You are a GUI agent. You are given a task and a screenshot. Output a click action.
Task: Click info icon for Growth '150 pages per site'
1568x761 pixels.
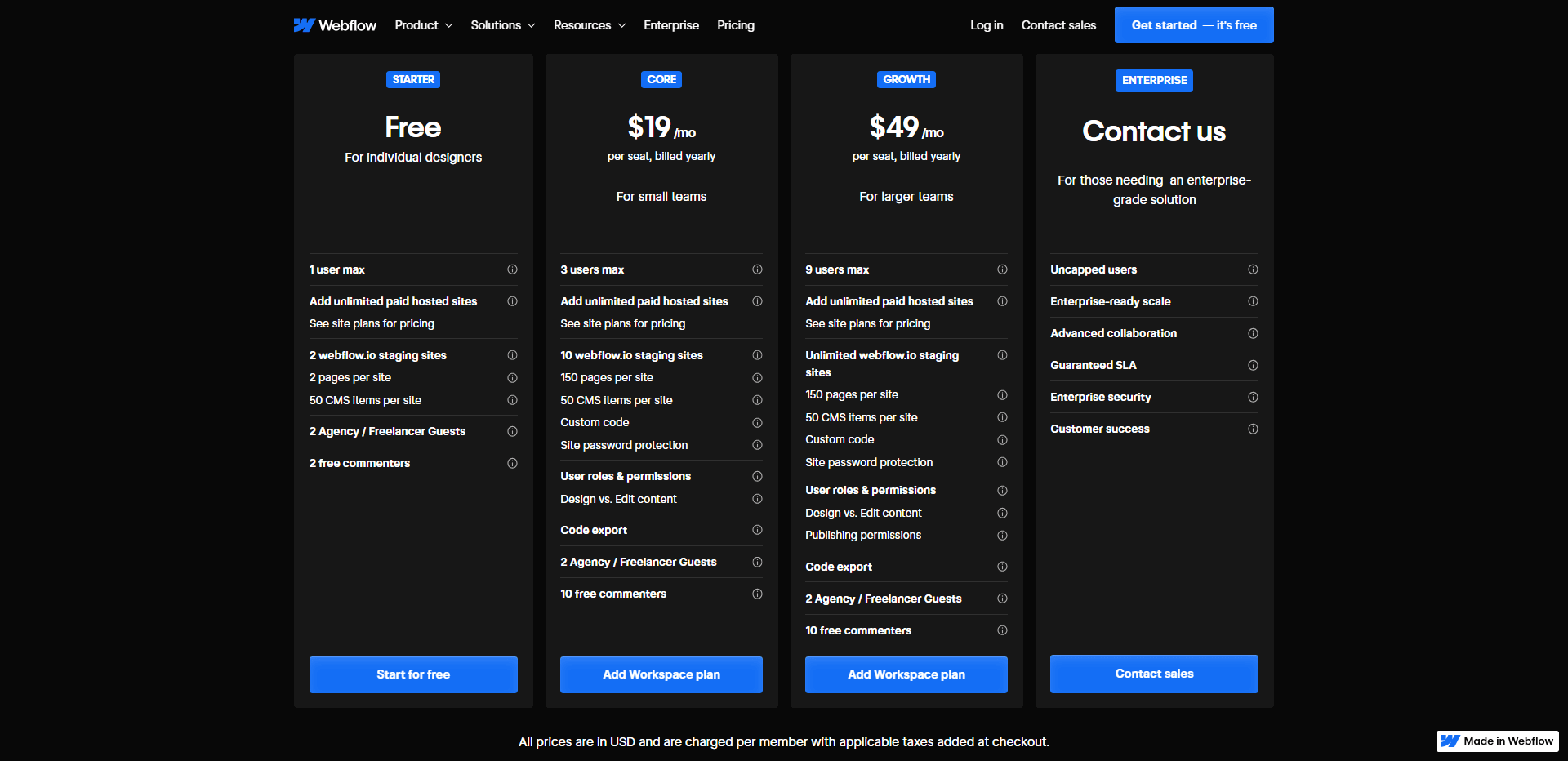click(1002, 395)
